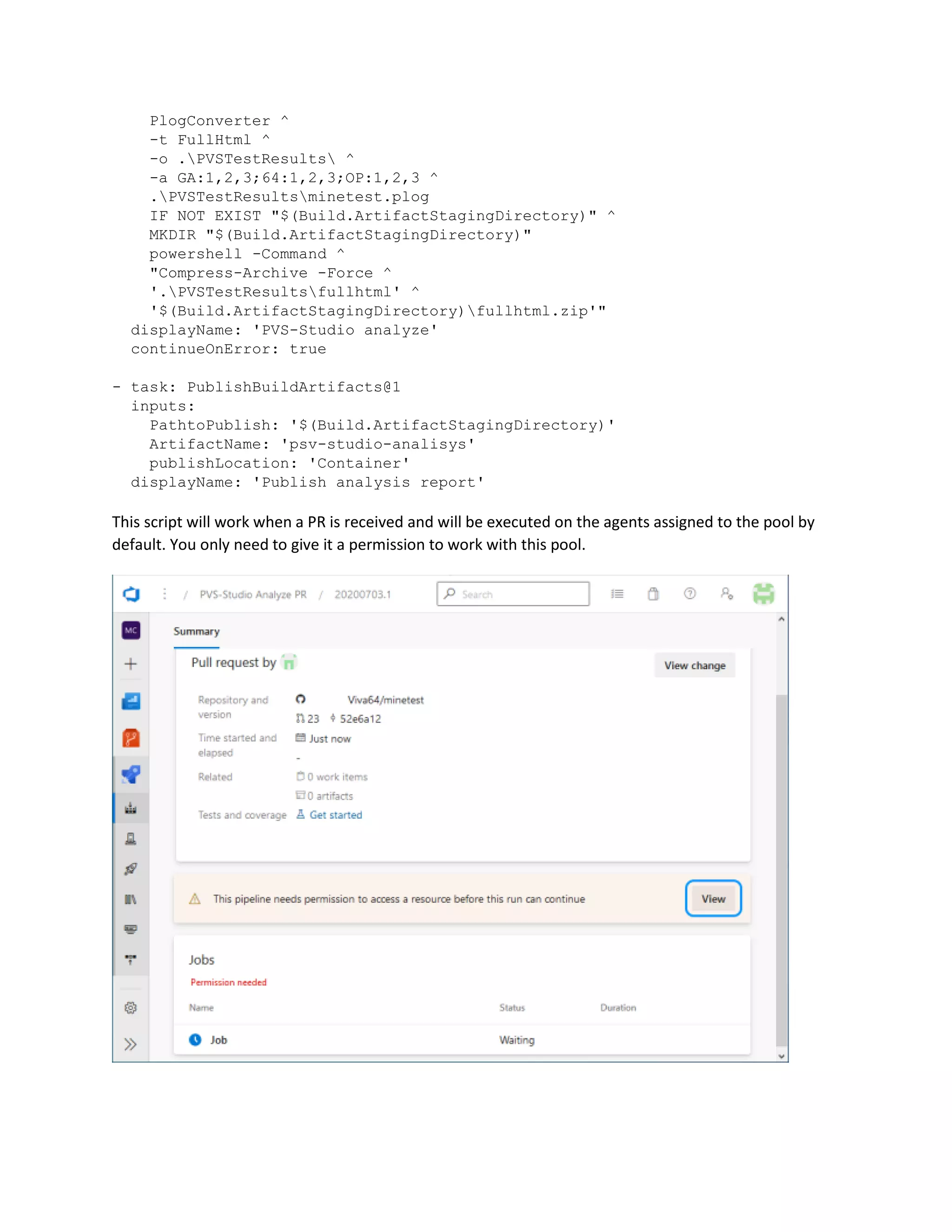The width and height of the screenshot is (952, 1232).
Task: Open the Viva64/minetest repository link
Action: [x=385, y=700]
